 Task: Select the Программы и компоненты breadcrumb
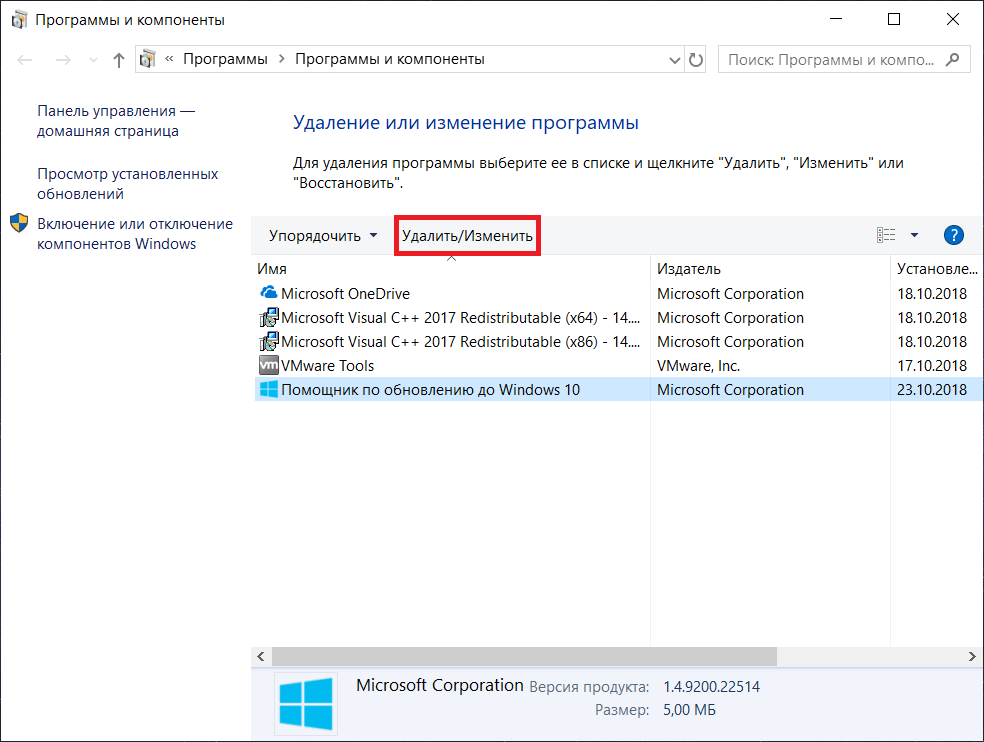(390, 59)
